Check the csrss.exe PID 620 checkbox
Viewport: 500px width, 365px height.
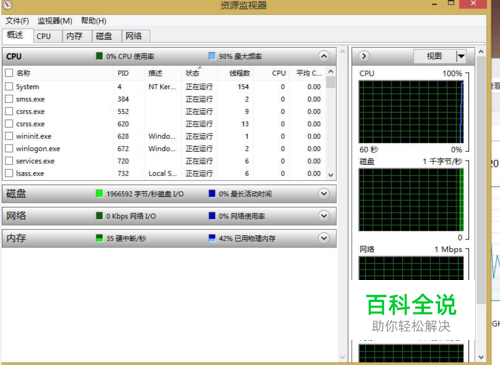(9, 124)
